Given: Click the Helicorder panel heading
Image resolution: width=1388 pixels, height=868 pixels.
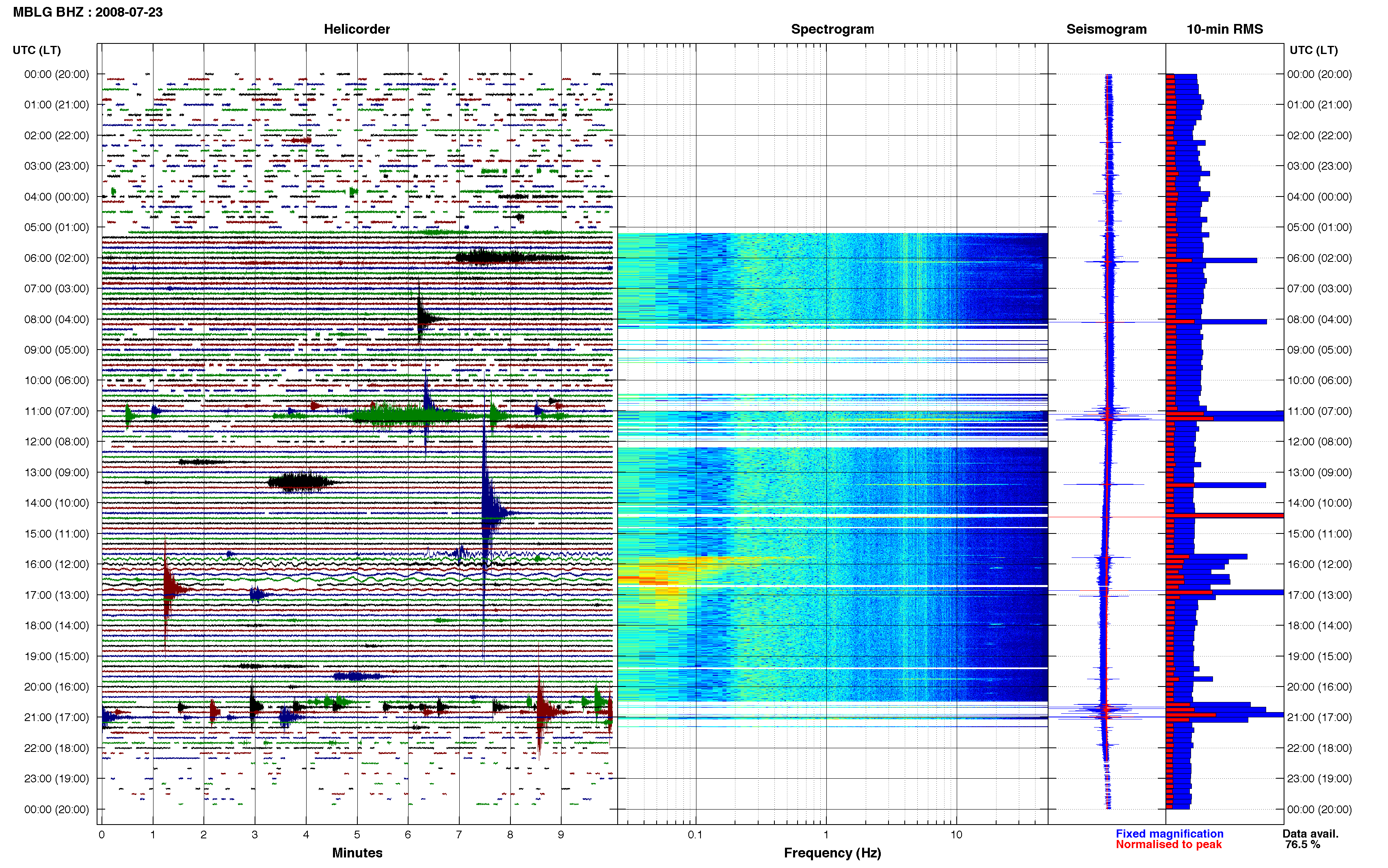Looking at the screenshot, I should 357,29.
